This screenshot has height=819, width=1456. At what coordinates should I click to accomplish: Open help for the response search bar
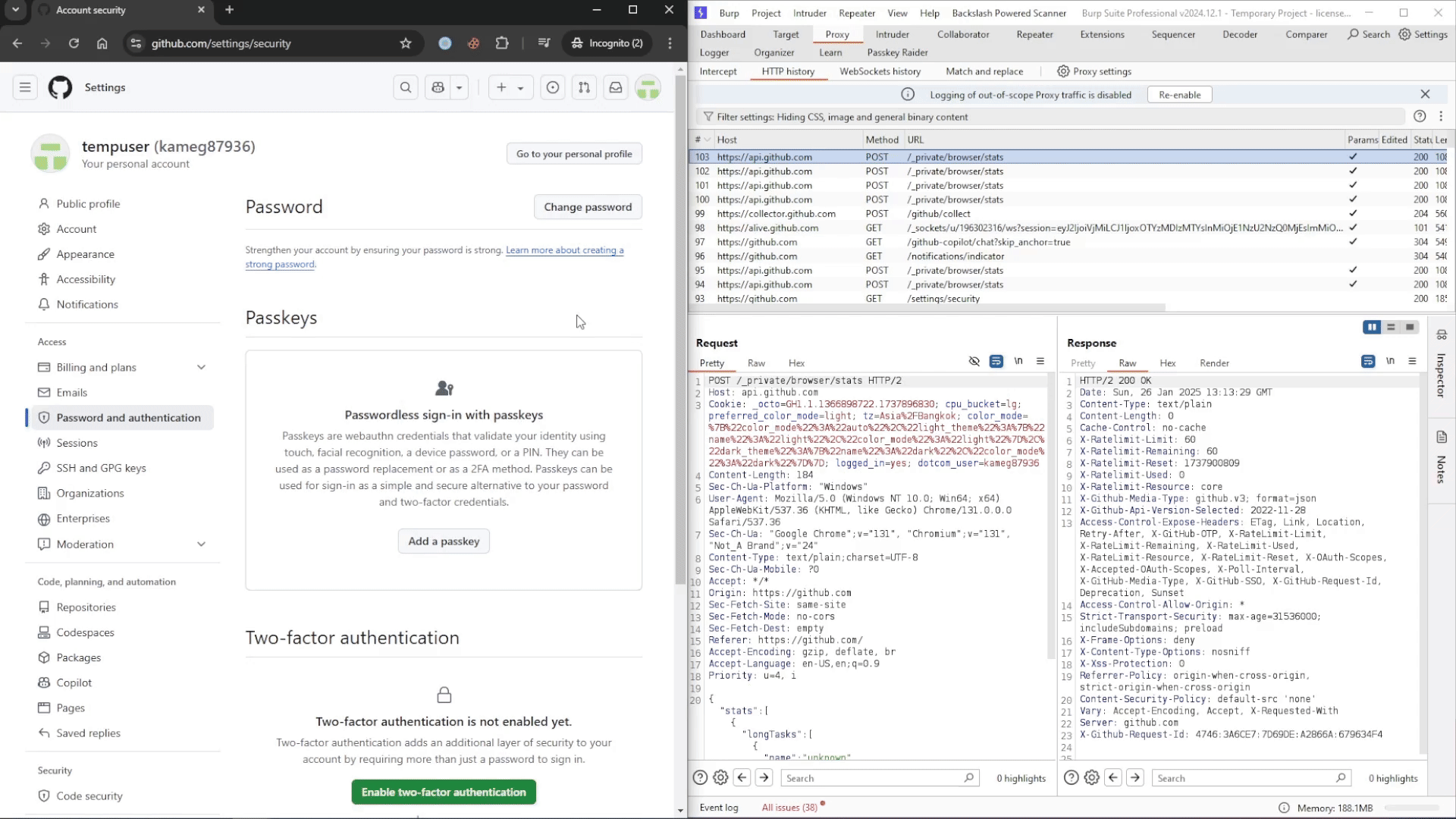point(1072,777)
